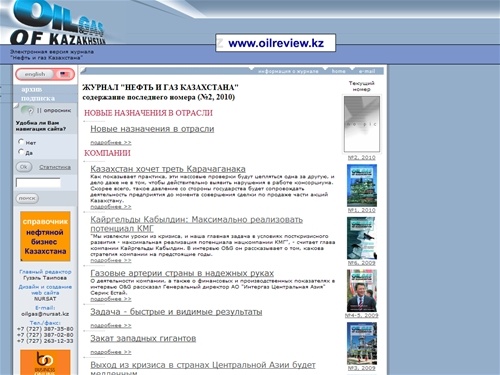Viewport: 500px width, 375px height.
Task: Click the Oil & Gas of Kazakhstan logo
Action: (57, 23)
